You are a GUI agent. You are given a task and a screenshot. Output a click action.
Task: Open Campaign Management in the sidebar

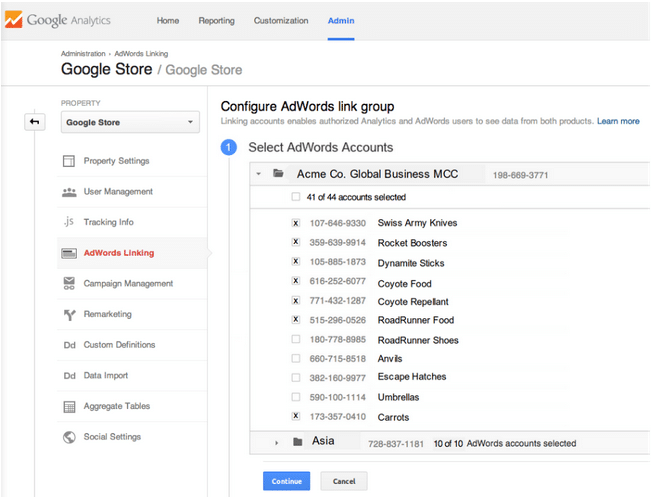pos(128,284)
